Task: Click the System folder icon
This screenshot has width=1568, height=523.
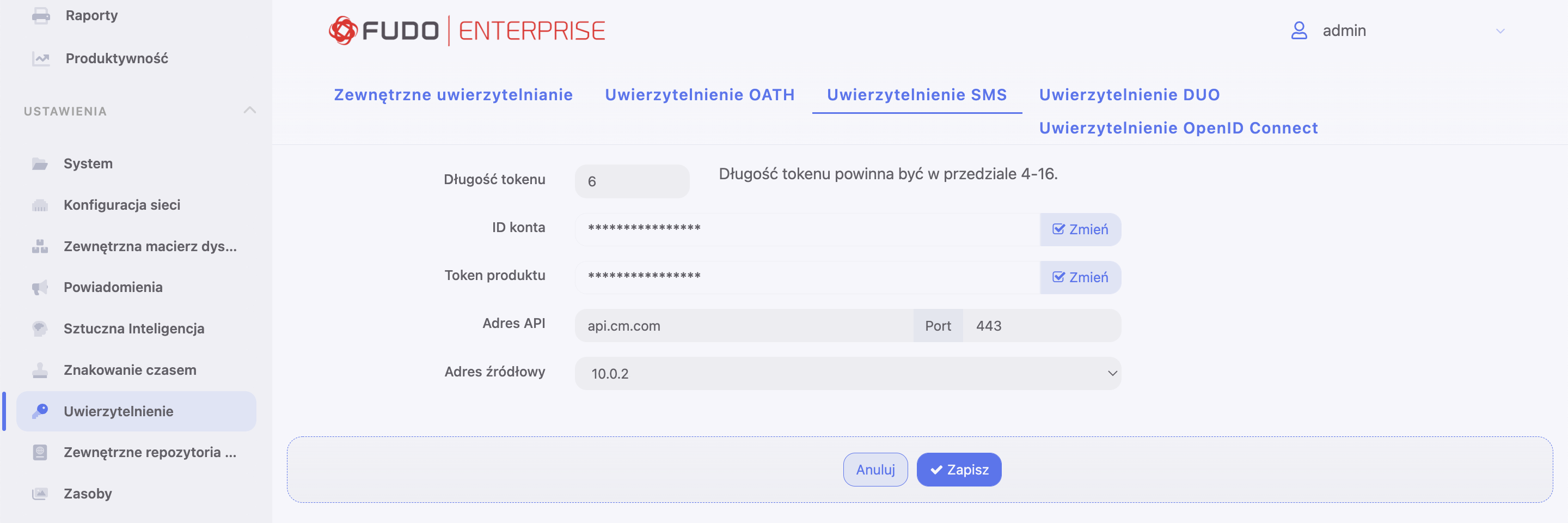Action: (x=40, y=164)
